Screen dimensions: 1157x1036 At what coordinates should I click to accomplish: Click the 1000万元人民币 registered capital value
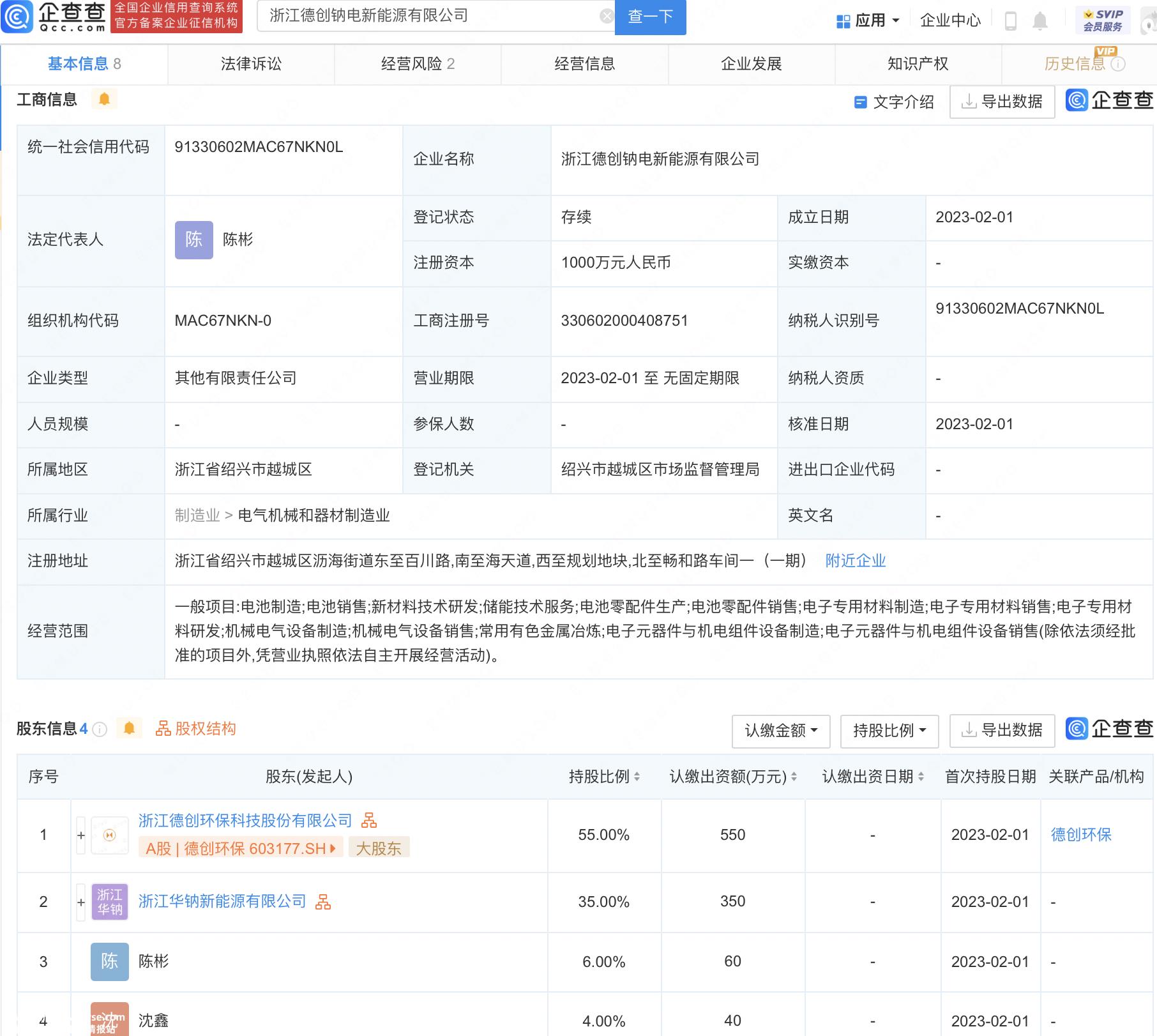[x=616, y=263]
